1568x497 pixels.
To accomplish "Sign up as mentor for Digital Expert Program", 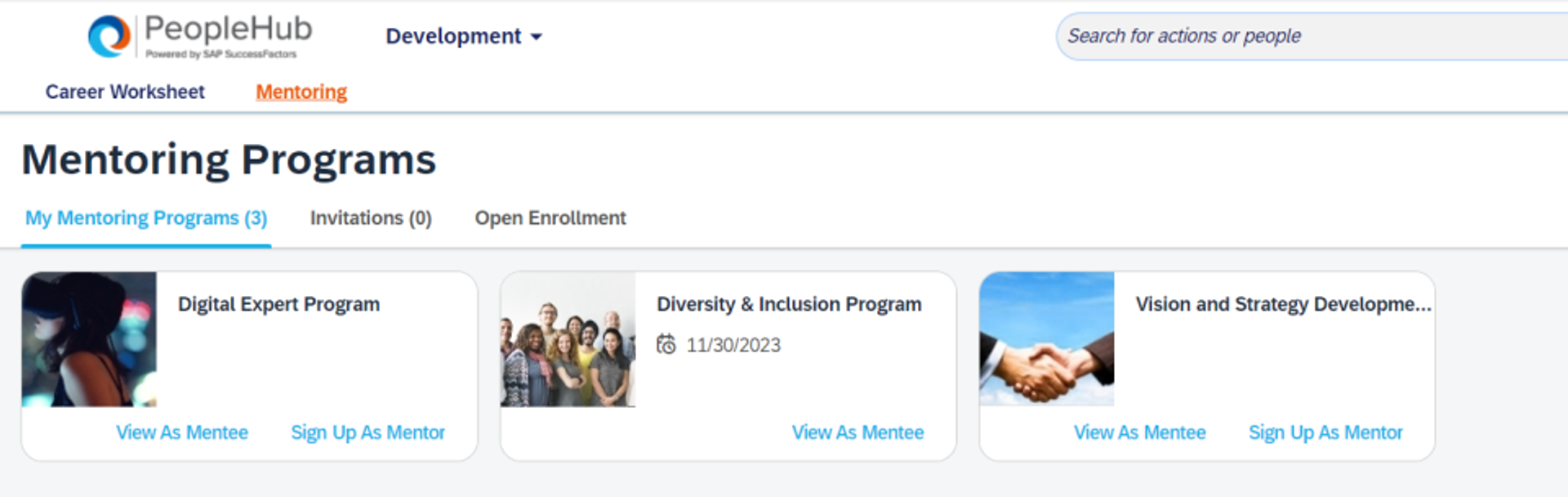I will coord(367,432).
